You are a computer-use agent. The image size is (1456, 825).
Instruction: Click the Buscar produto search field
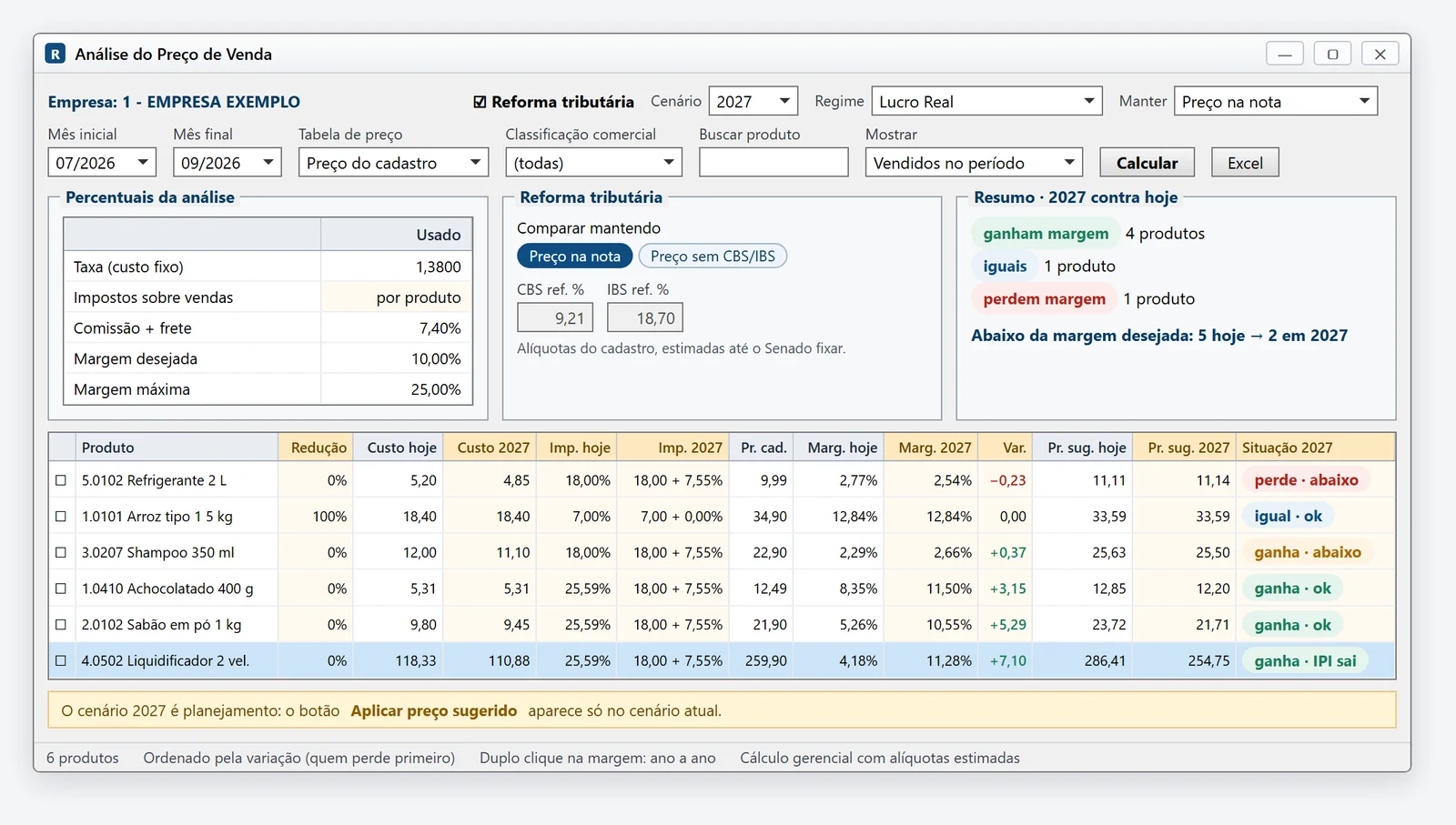pyautogui.click(x=773, y=163)
